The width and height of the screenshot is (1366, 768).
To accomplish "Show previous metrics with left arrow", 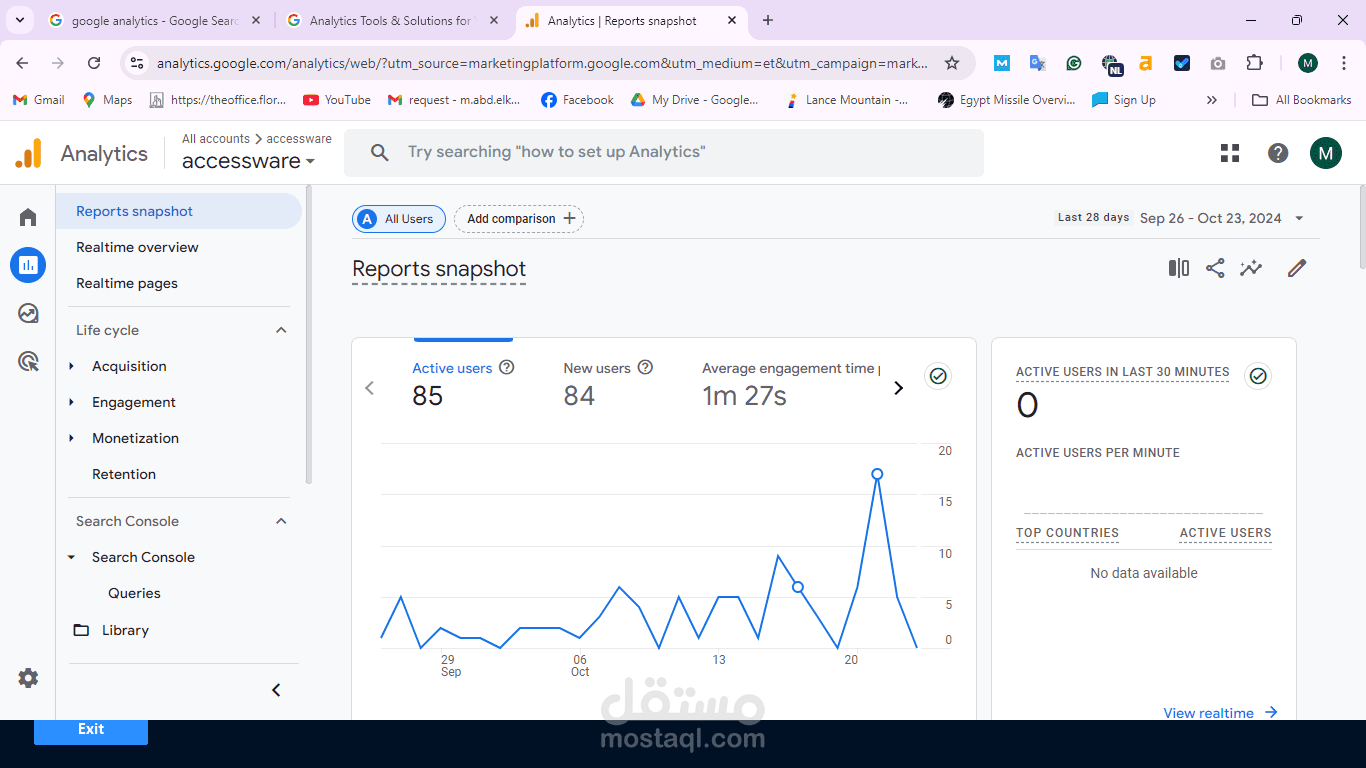I will click(x=370, y=388).
